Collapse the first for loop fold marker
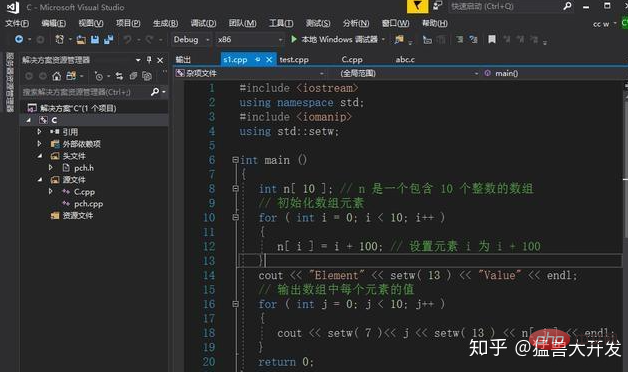 tap(236, 217)
